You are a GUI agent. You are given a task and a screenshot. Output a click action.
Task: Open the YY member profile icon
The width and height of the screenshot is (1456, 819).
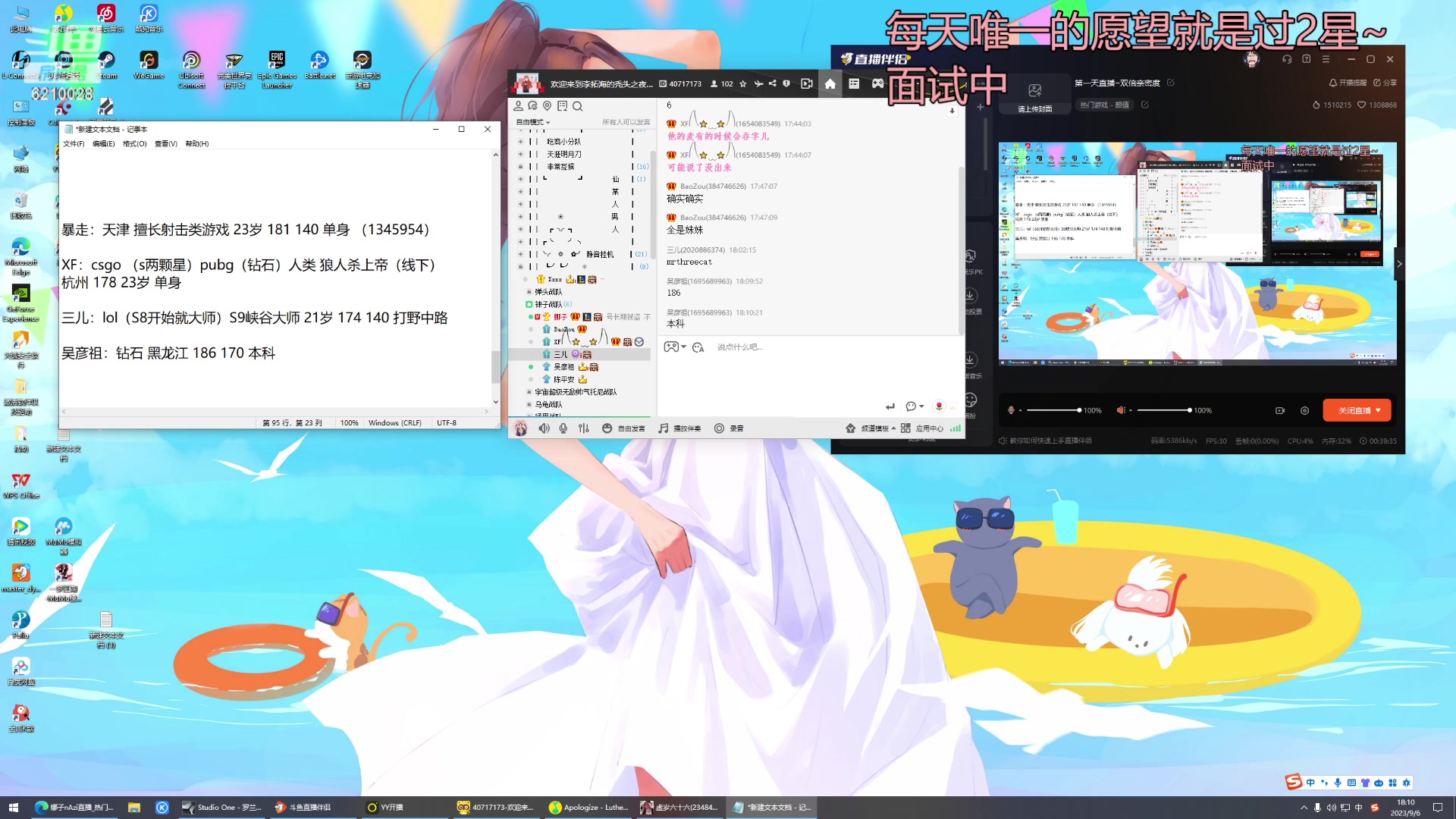pyautogui.click(x=519, y=106)
